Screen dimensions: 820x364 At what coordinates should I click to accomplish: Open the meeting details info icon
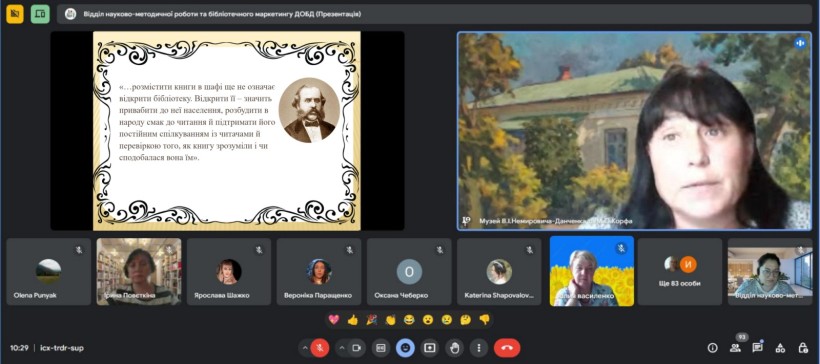[x=712, y=348]
